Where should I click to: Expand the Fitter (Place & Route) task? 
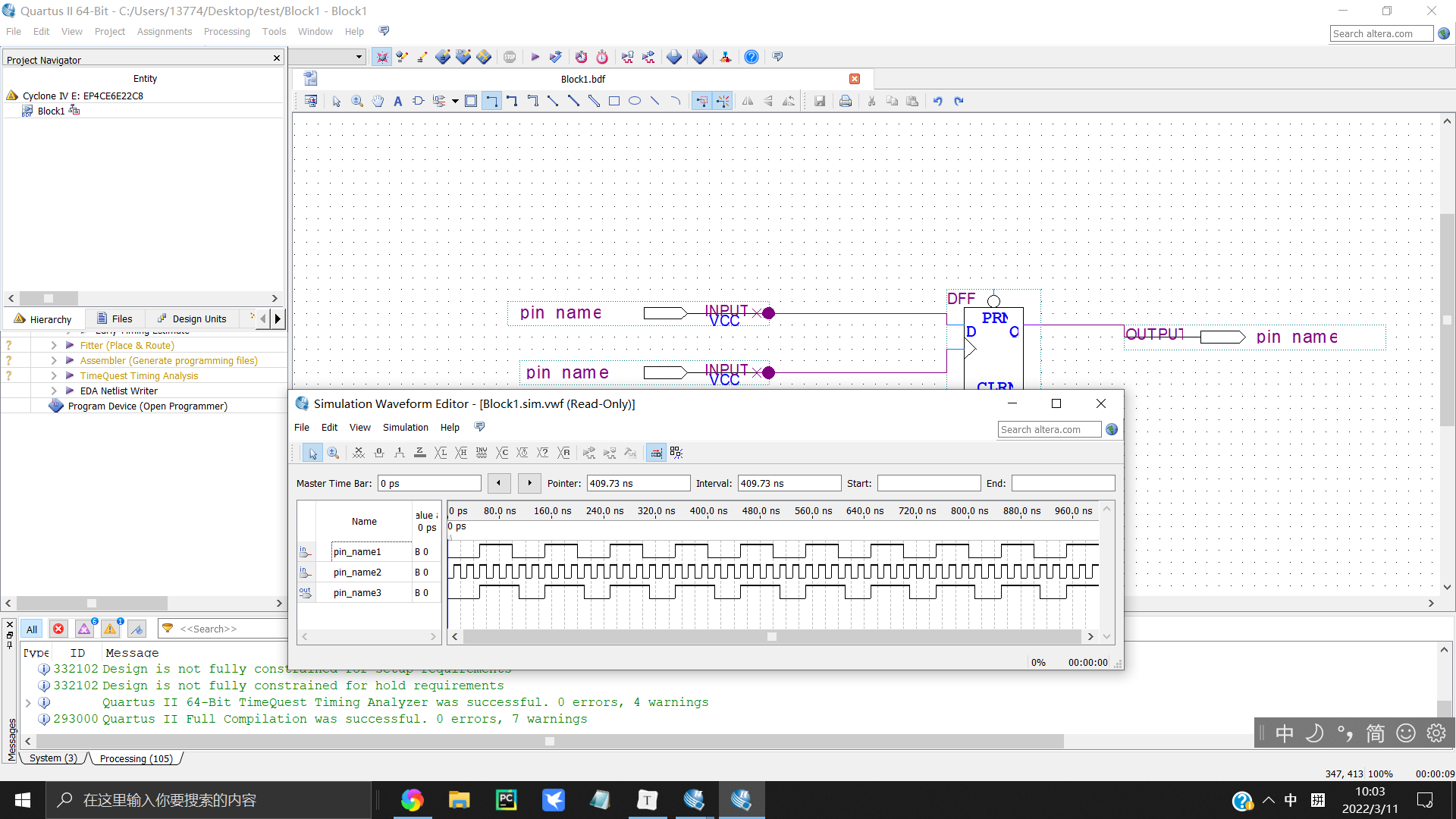point(54,345)
